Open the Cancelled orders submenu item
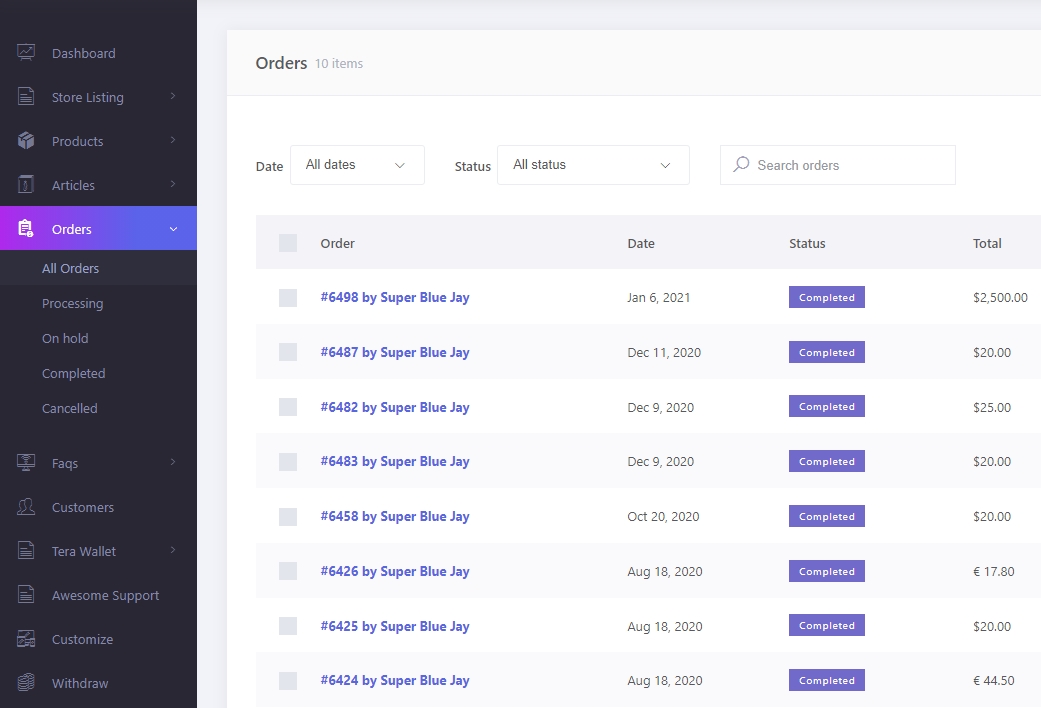This screenshot has width=1041, height=708. tap(70, 408)
